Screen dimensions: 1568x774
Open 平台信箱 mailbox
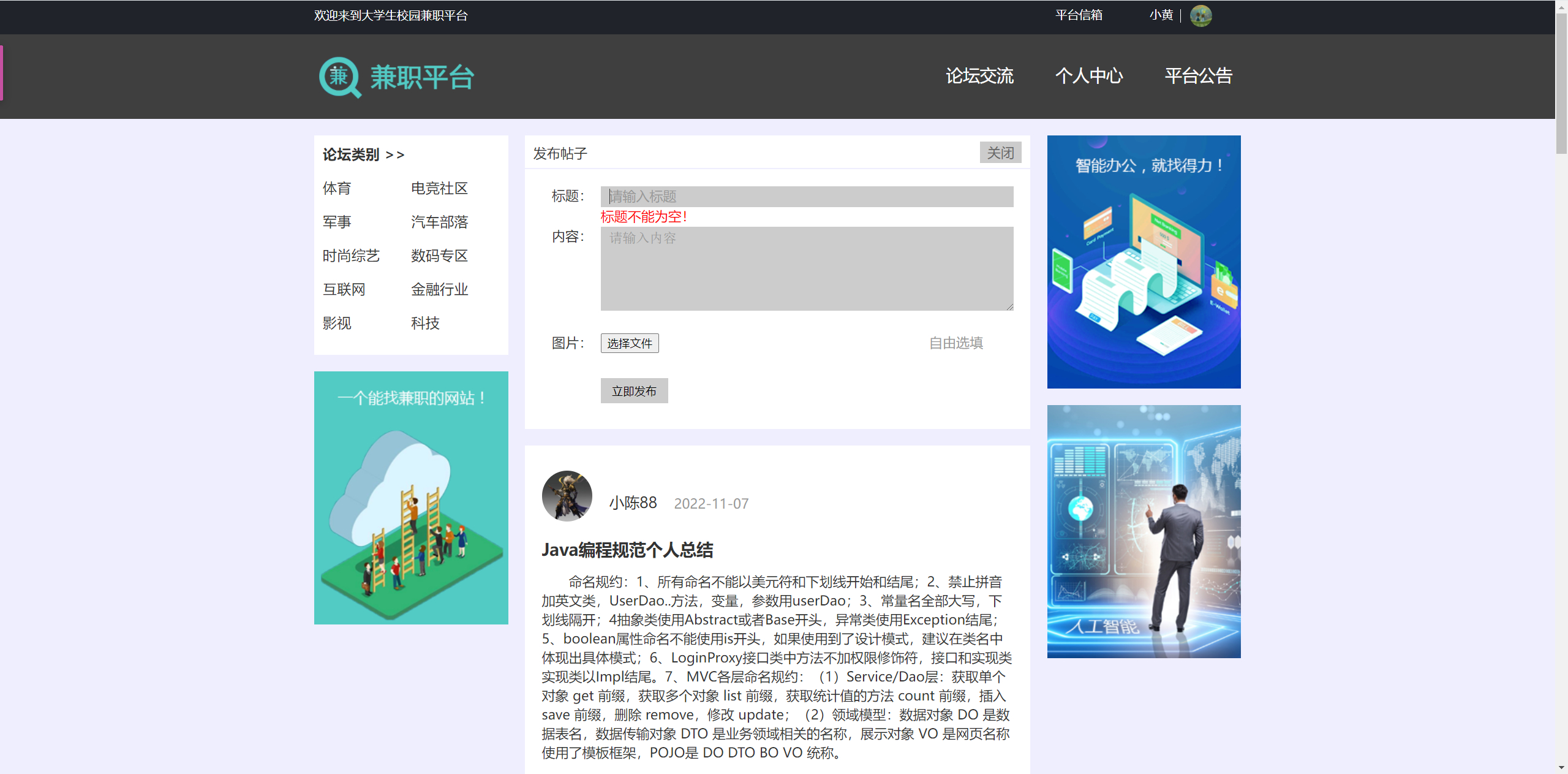click(x=1079, y=15)
